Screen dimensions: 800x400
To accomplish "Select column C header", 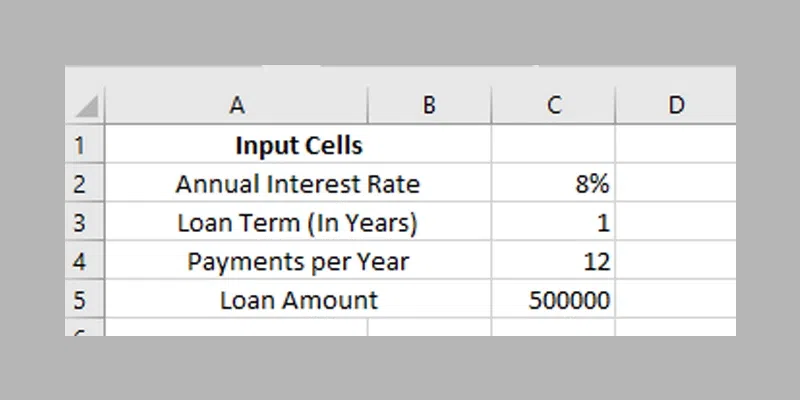I will 554,104.
